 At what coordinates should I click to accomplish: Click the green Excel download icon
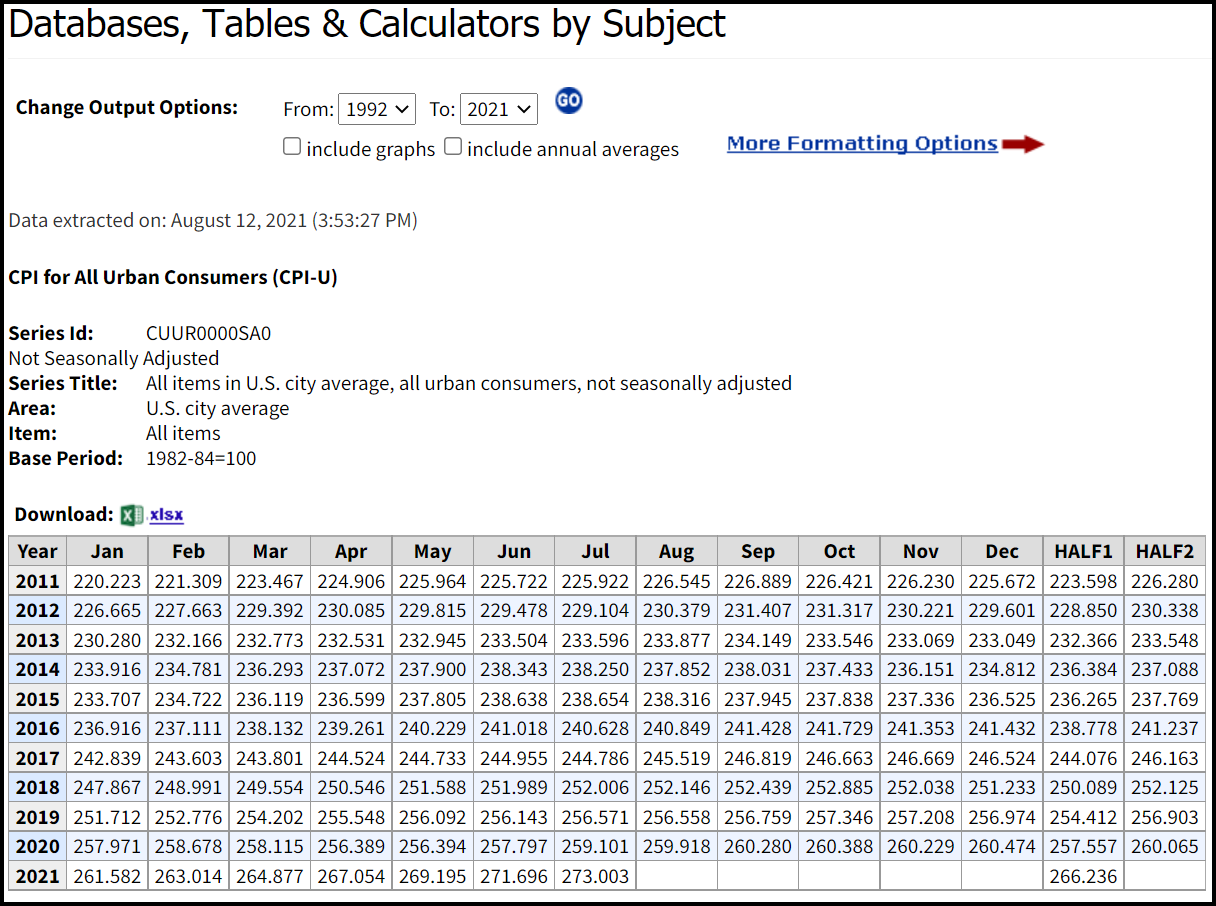(131, 515)
